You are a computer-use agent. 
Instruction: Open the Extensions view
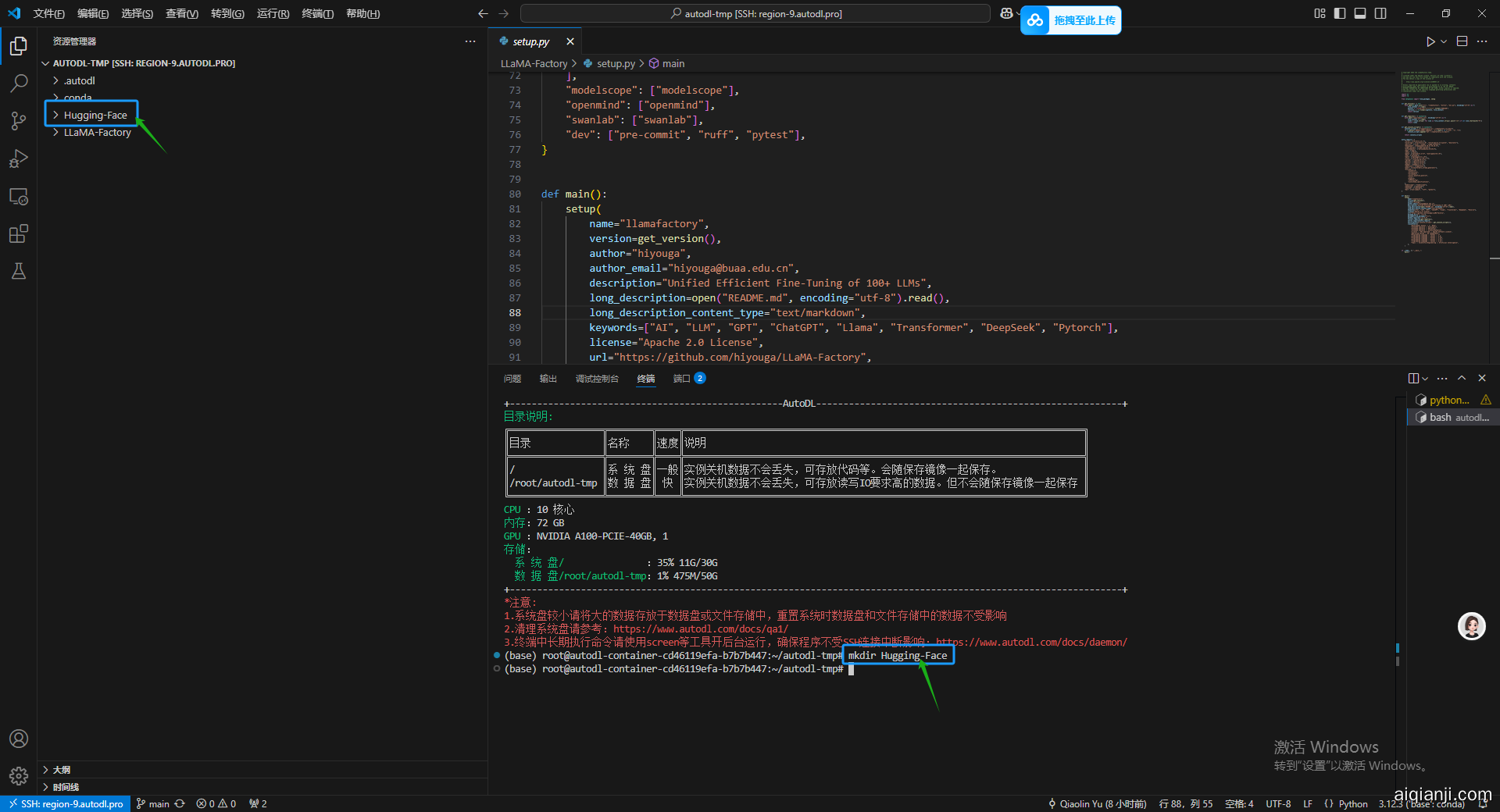tap(19, 233)
